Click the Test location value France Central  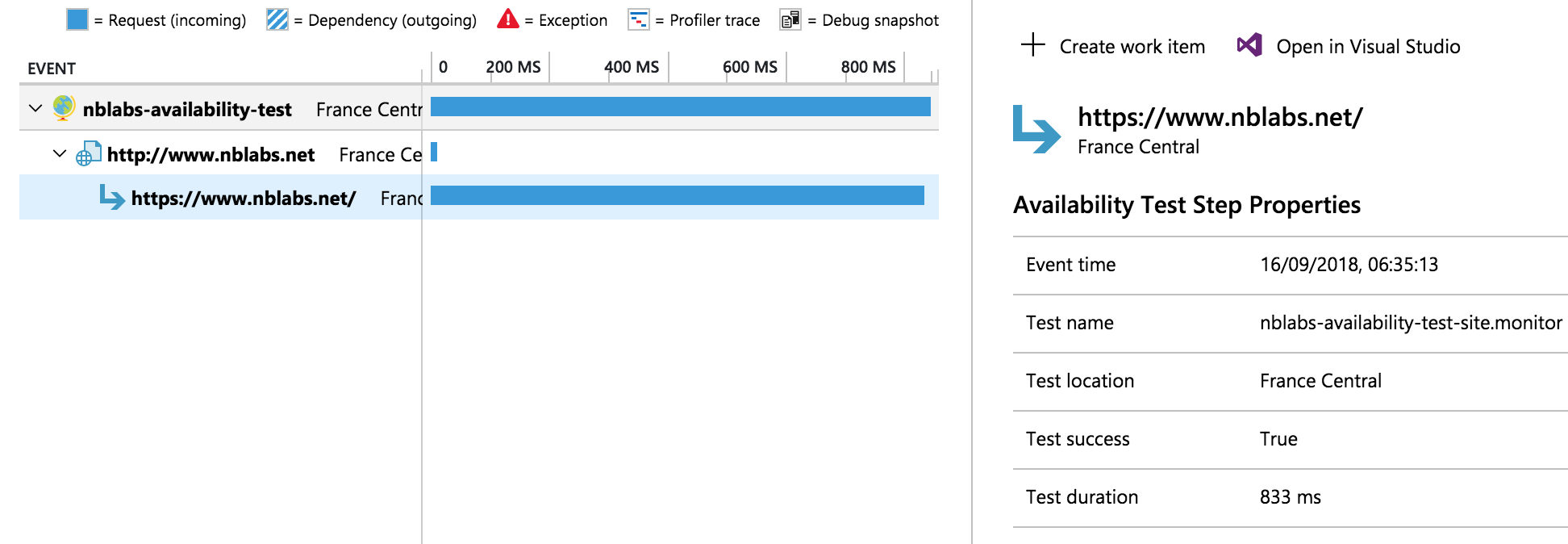coord(1320,381)
